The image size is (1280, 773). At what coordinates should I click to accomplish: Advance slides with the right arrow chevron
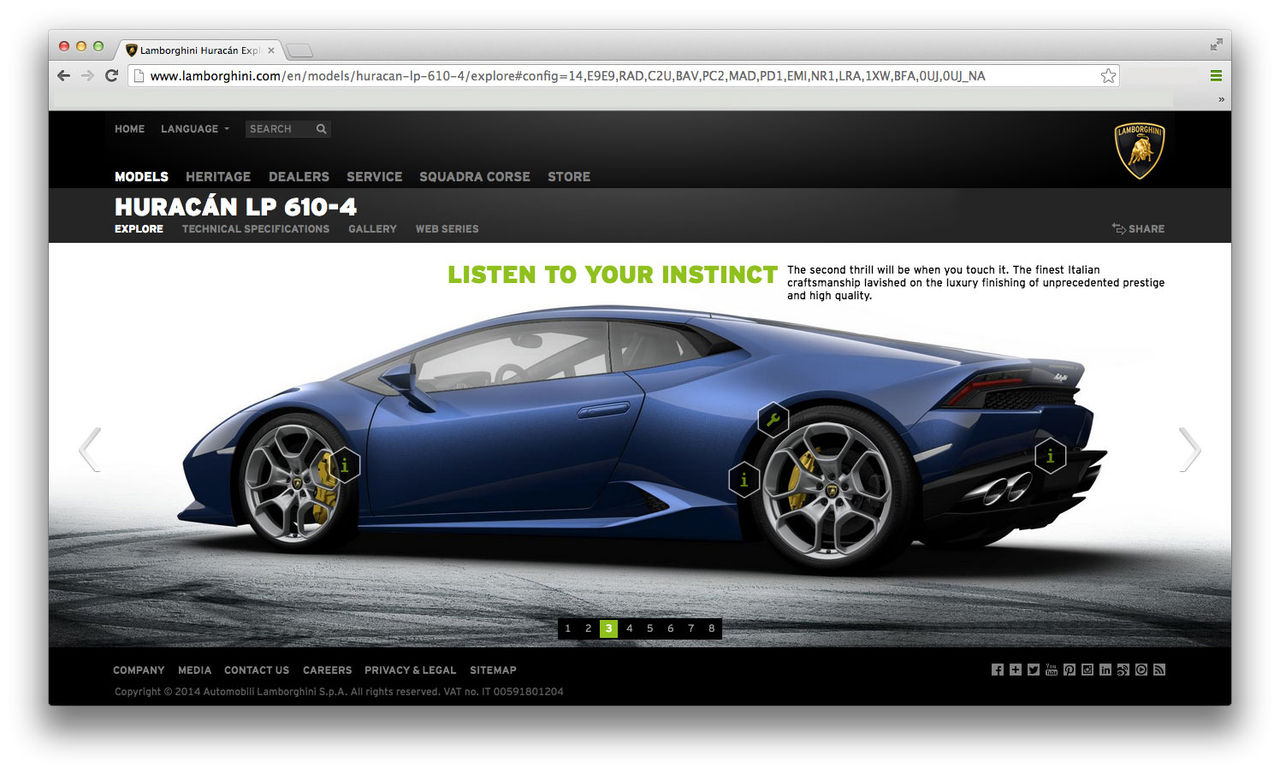point(1189,449)
